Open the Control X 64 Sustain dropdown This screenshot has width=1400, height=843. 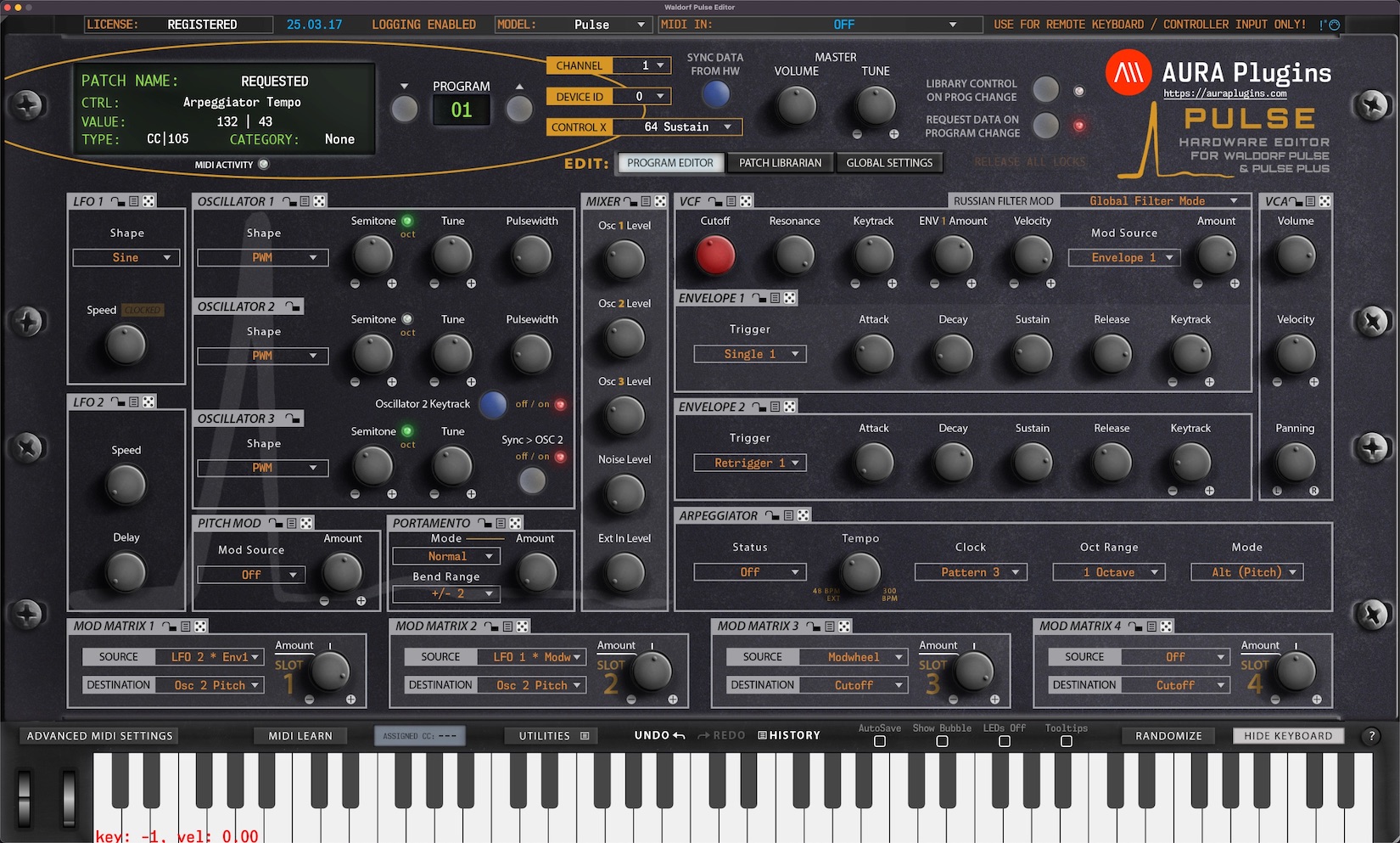(677, 127)
